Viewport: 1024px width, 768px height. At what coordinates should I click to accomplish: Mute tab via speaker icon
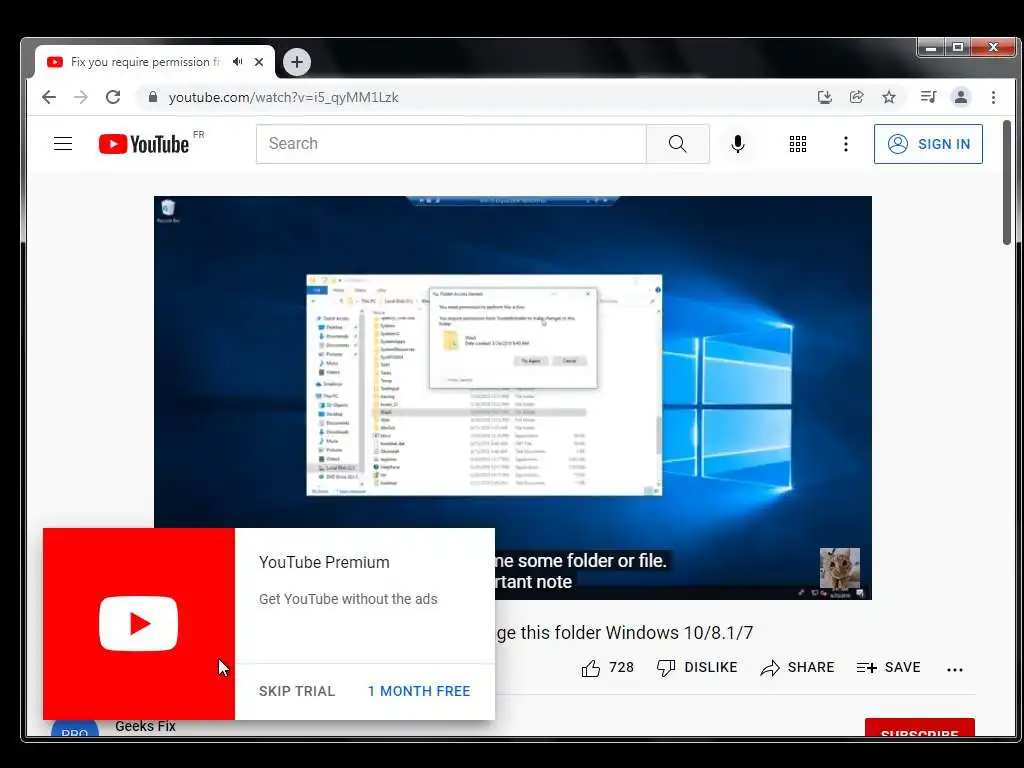(238, 62)
